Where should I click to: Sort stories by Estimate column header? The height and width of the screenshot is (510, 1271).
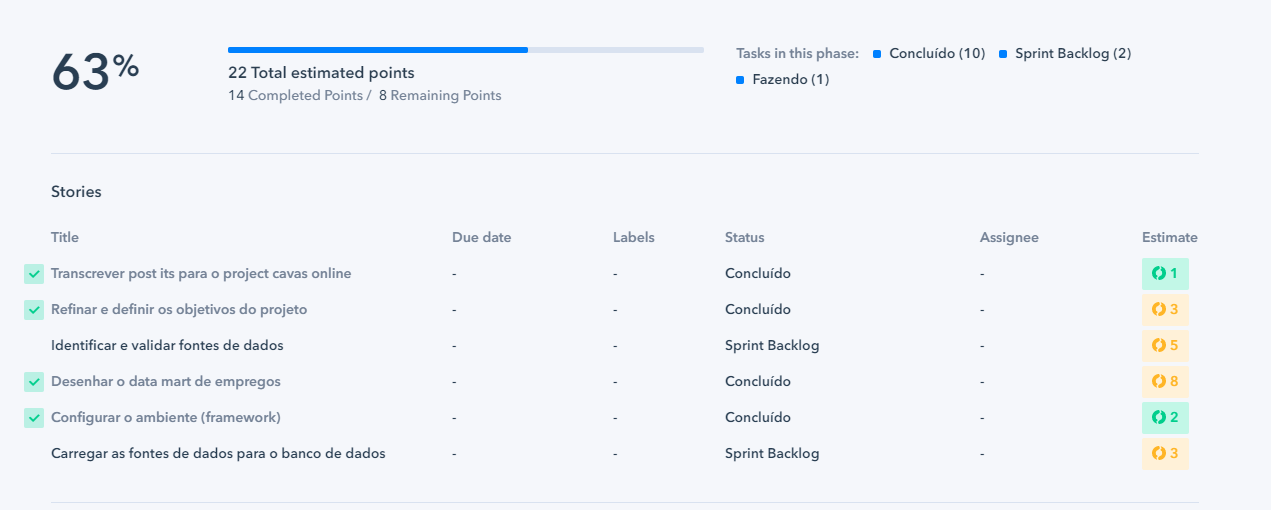[1170, 237]
